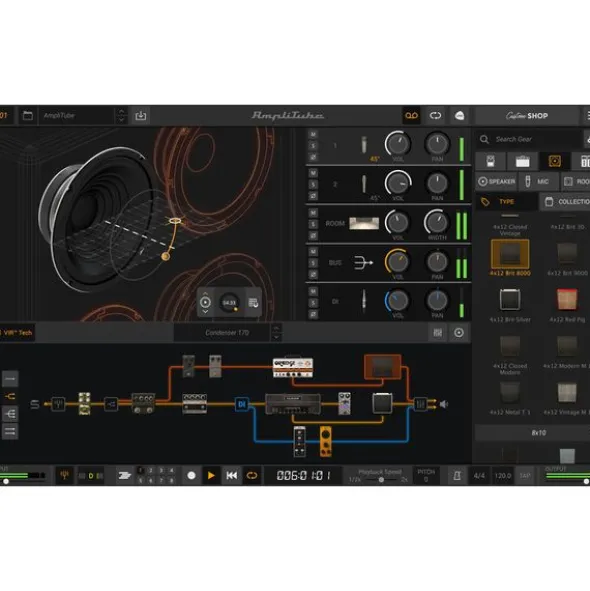
Task: Select the yellow-green pedal in signal chain
Action: point(84,404)
